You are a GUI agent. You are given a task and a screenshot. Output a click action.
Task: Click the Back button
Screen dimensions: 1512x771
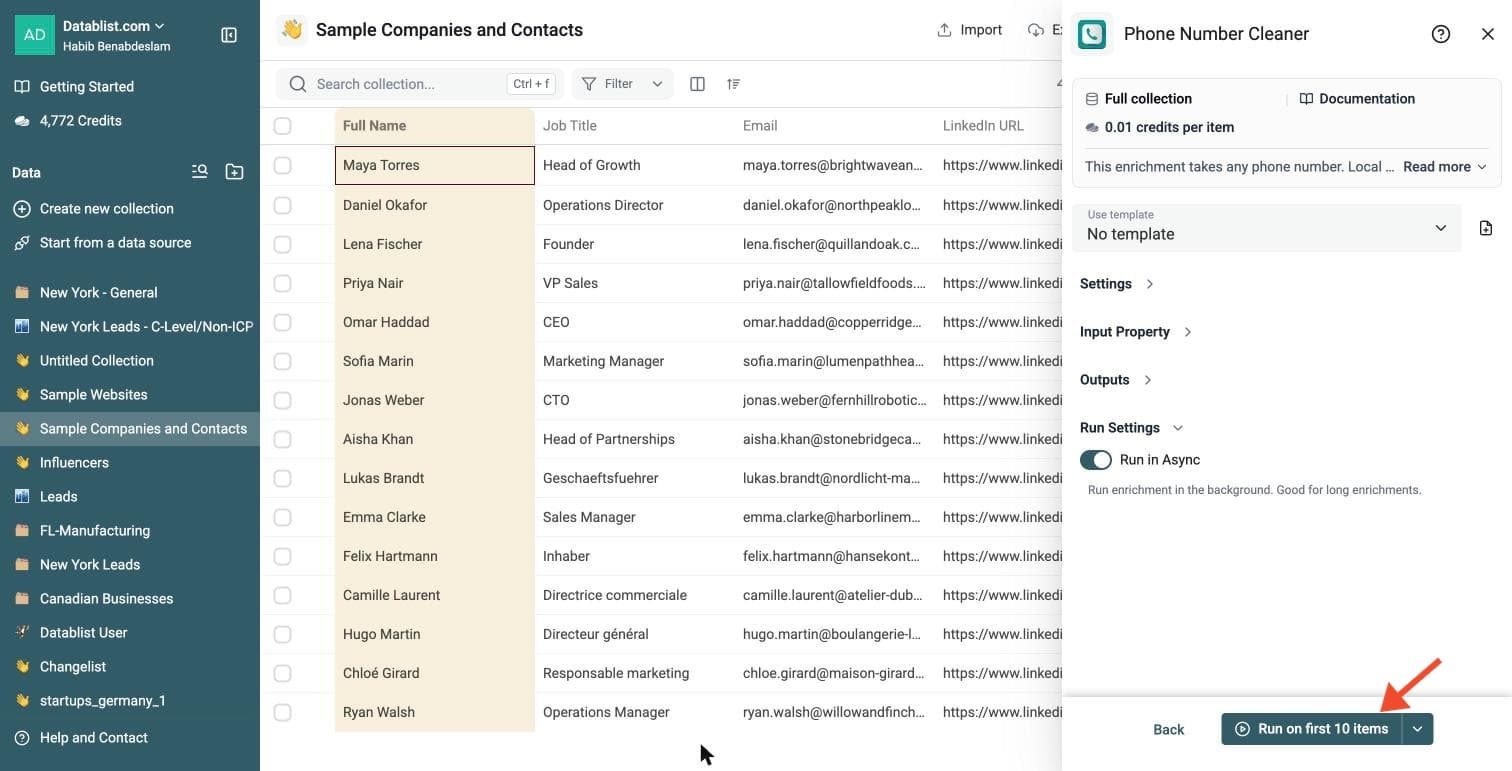pyautogui.click(x=1168, y=730)
